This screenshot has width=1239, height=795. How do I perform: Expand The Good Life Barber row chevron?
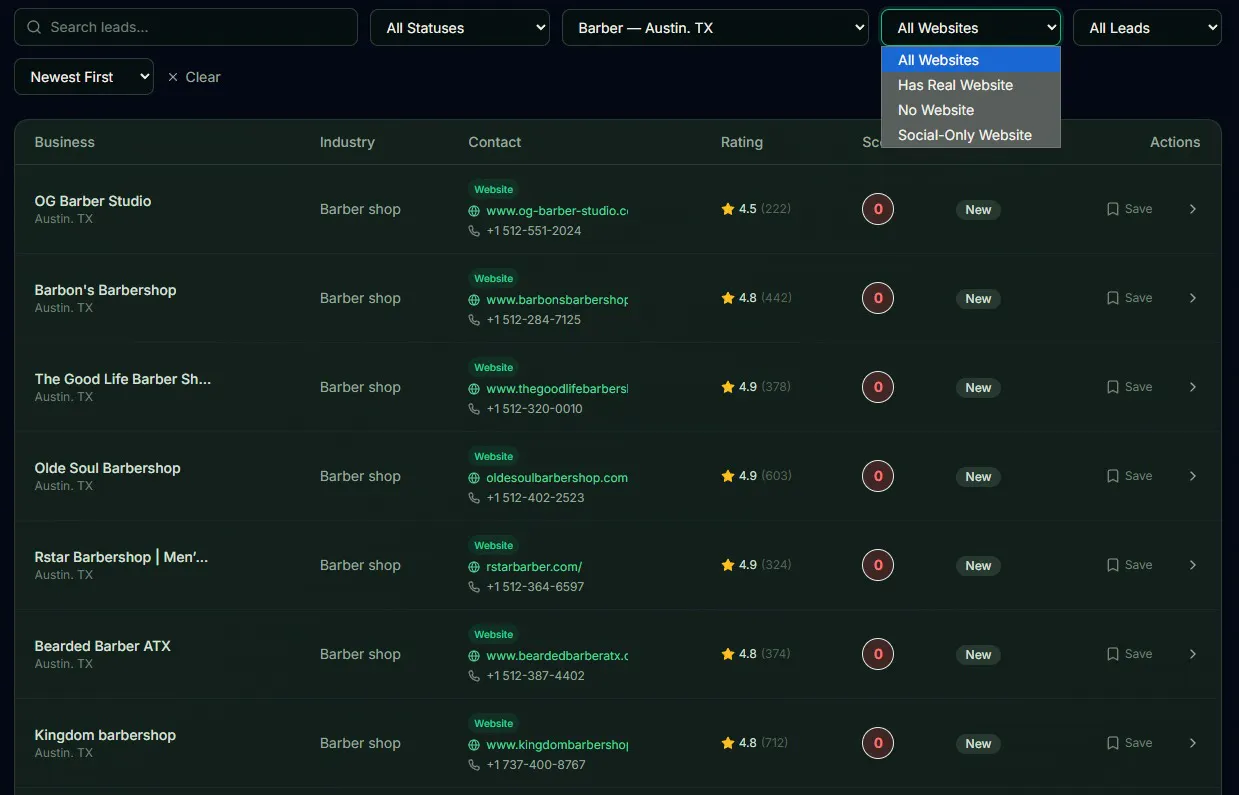(1193, 387)
